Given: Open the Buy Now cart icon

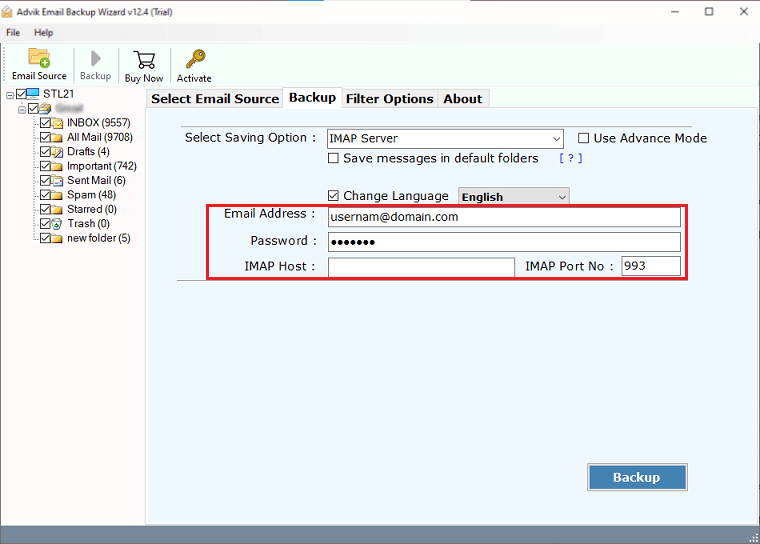Looking at the screenshot, I should [144, 60].
